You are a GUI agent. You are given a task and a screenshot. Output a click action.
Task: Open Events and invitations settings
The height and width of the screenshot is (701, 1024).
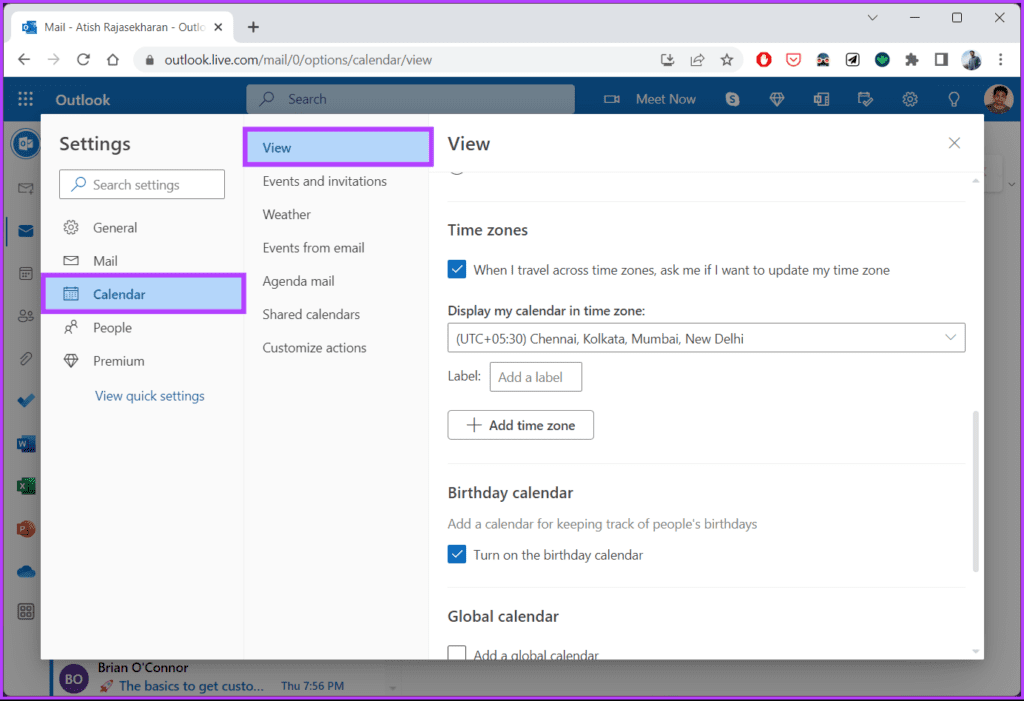pyautogui.click(x=325, y=181)
